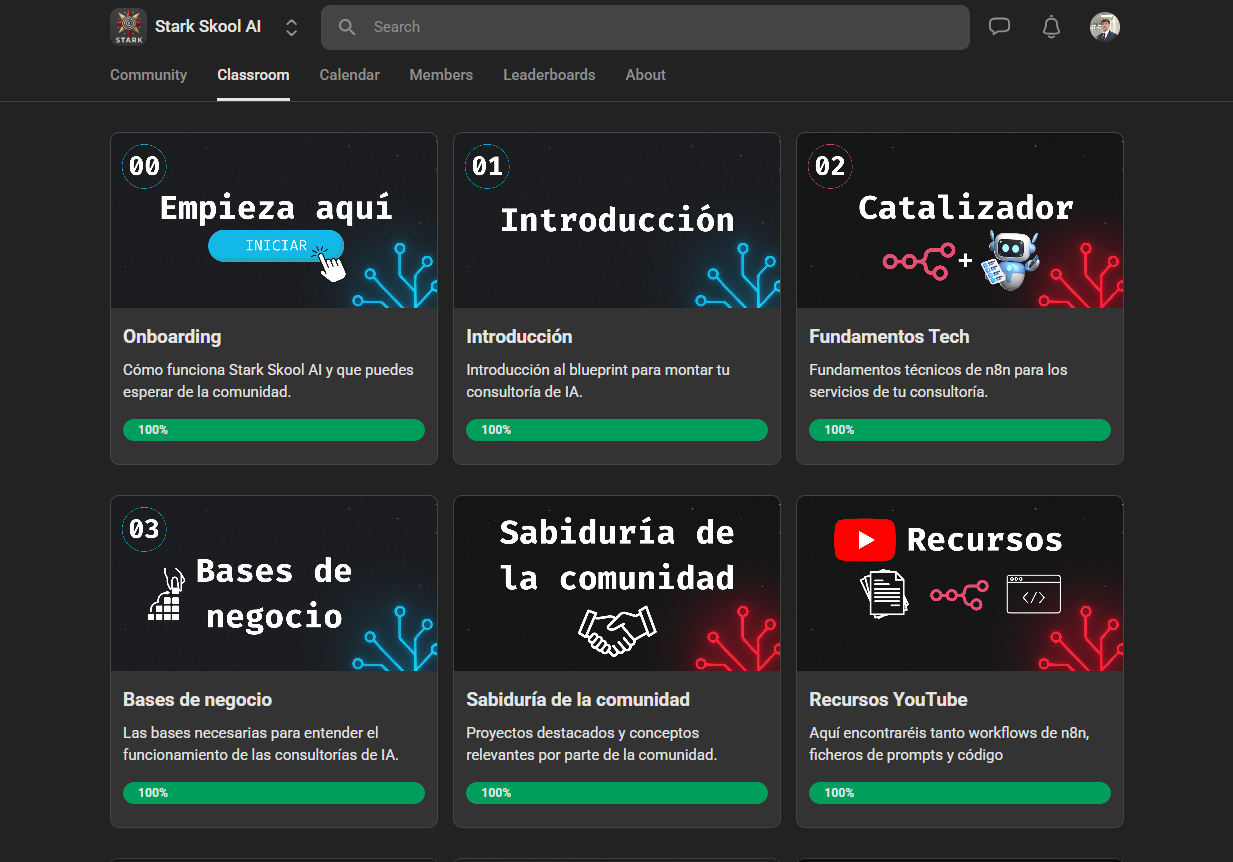
Task: Click the Stark Skool AI logo icon
Action: coord(128,27)
